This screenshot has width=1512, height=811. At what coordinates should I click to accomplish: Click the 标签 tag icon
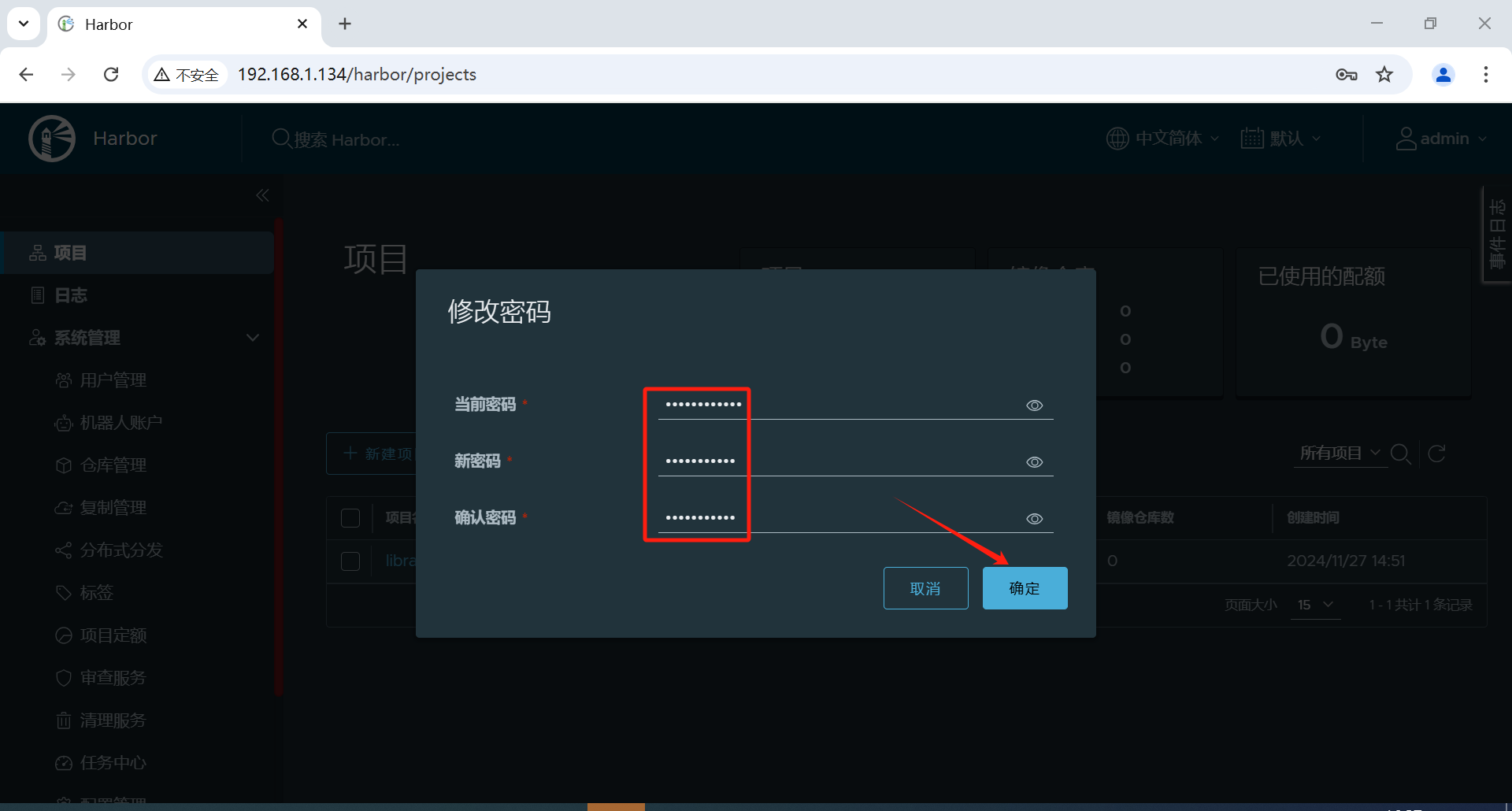64,593
